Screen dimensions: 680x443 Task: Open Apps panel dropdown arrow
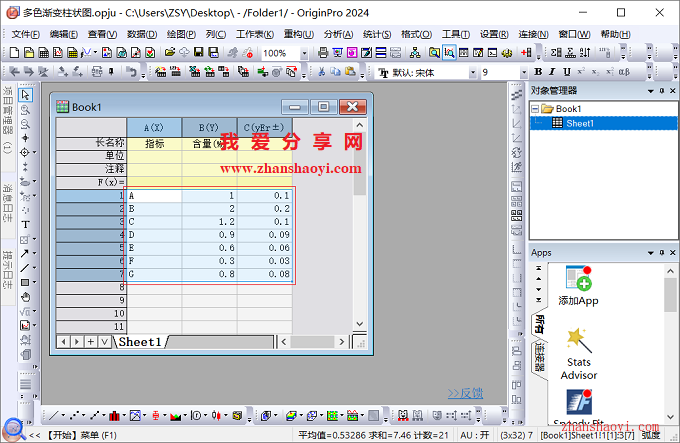[651, 253]
